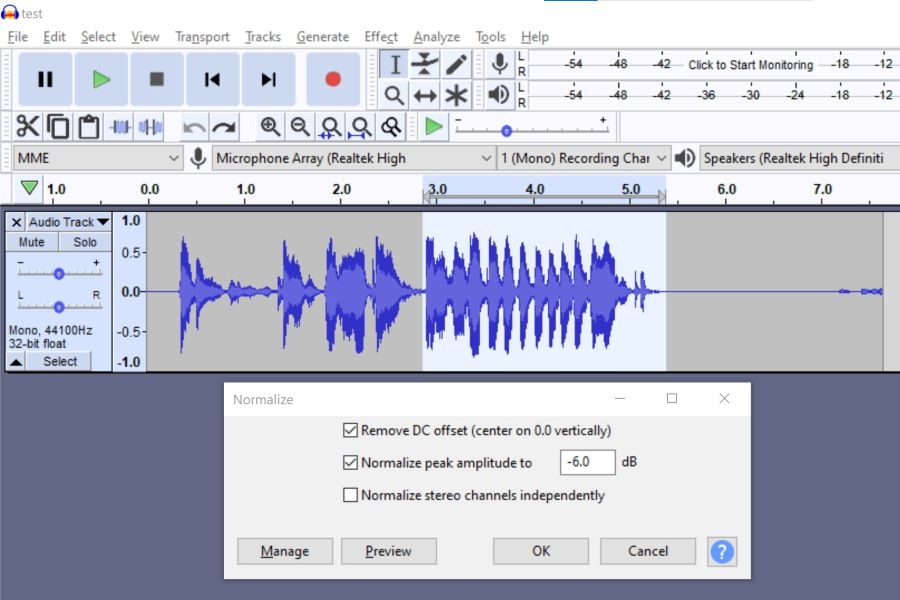Image resolution: width=900 pixels, height=600 pixels.
Task: Fit entire project to window width
Action: [x=360, y=127]
